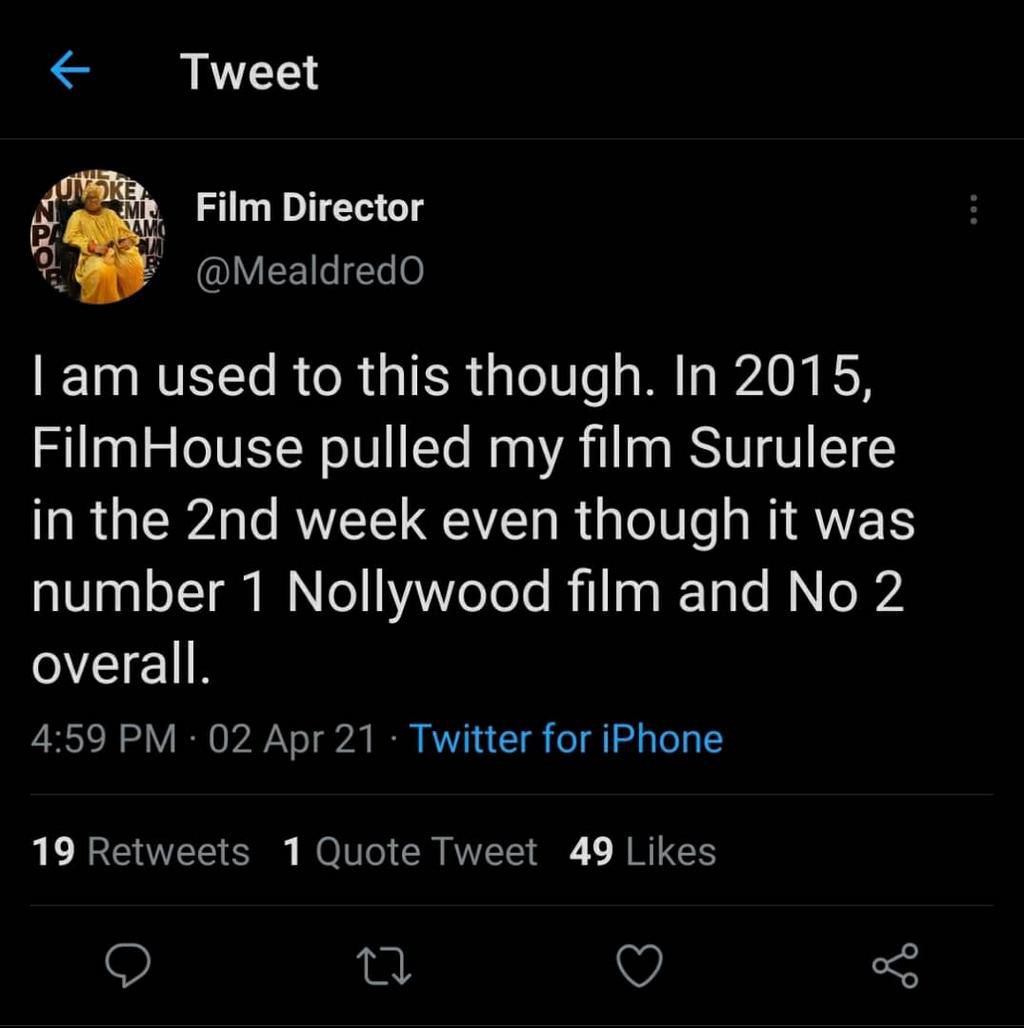Viewport: 1024px width, 1028px height.
Task: Click the retweet icon below the tweet
Action: tap(384, 966)
